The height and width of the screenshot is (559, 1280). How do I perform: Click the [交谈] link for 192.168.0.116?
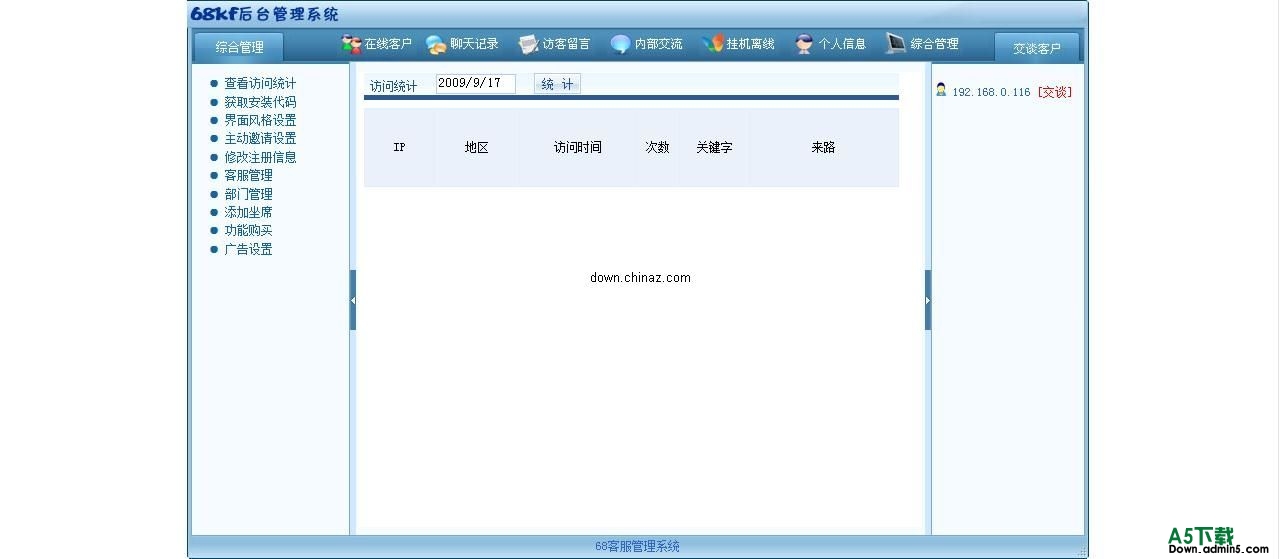click(x=1054, y=92)
